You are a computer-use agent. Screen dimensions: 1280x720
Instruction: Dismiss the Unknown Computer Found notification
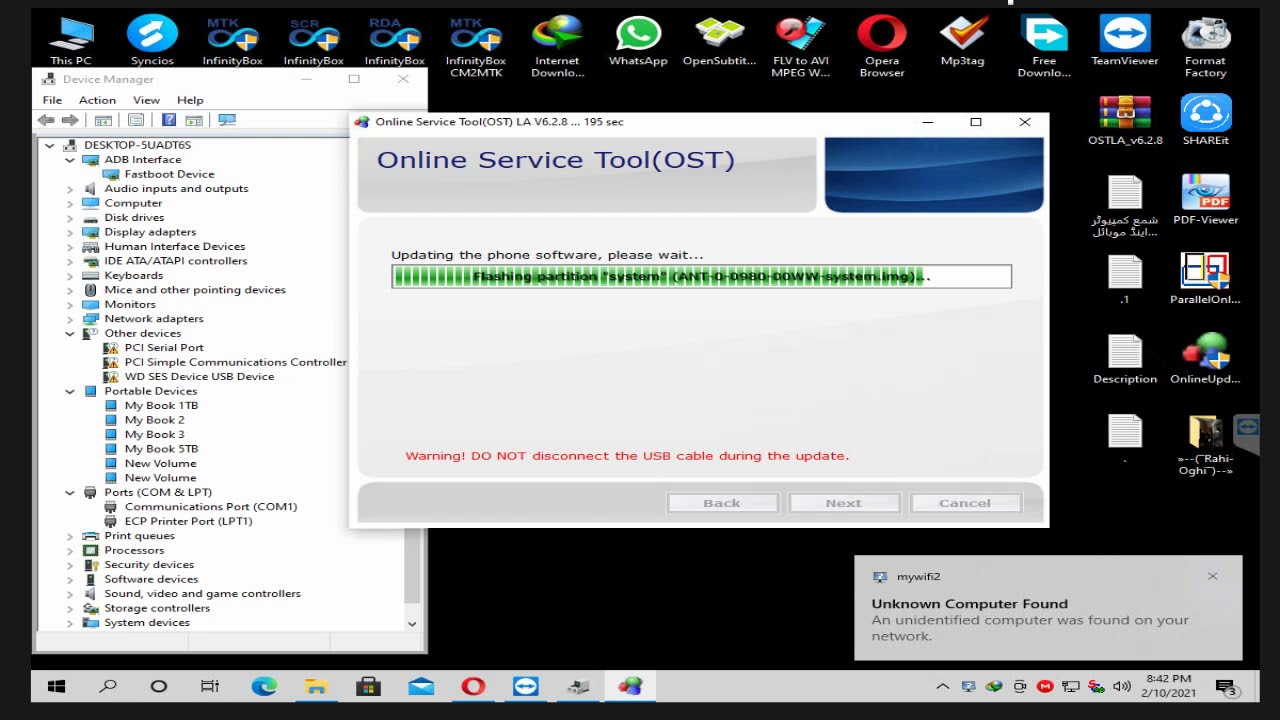coord(1212,576)
